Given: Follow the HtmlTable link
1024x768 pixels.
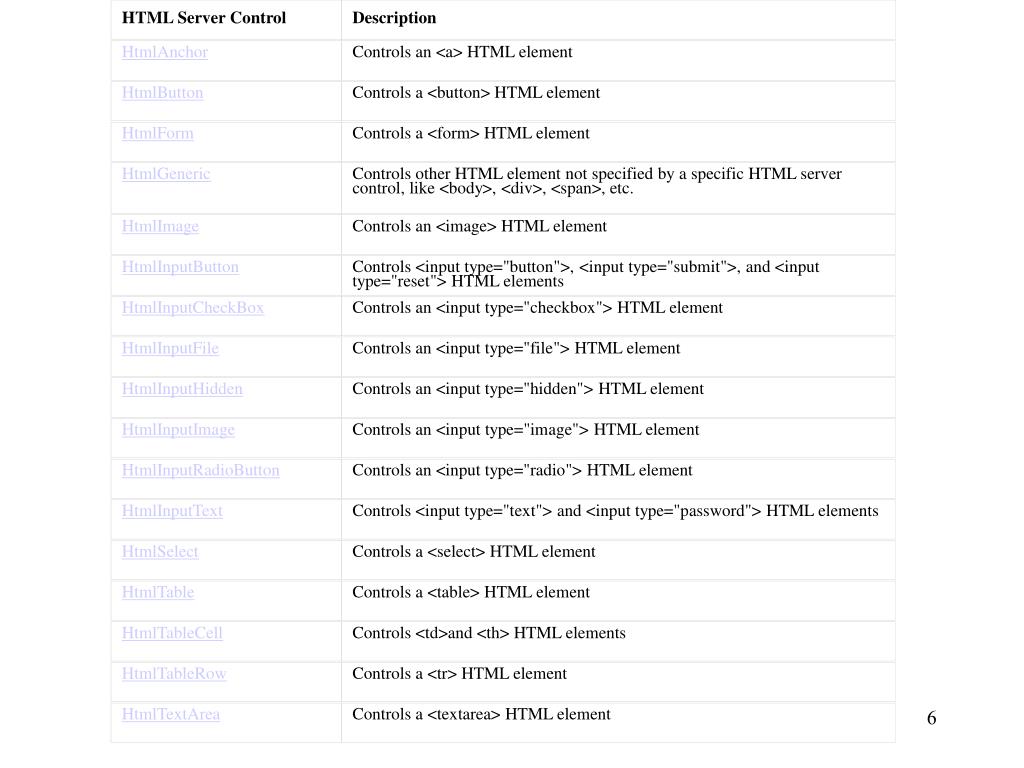Looking at the screenshot, I should (158, 592).
